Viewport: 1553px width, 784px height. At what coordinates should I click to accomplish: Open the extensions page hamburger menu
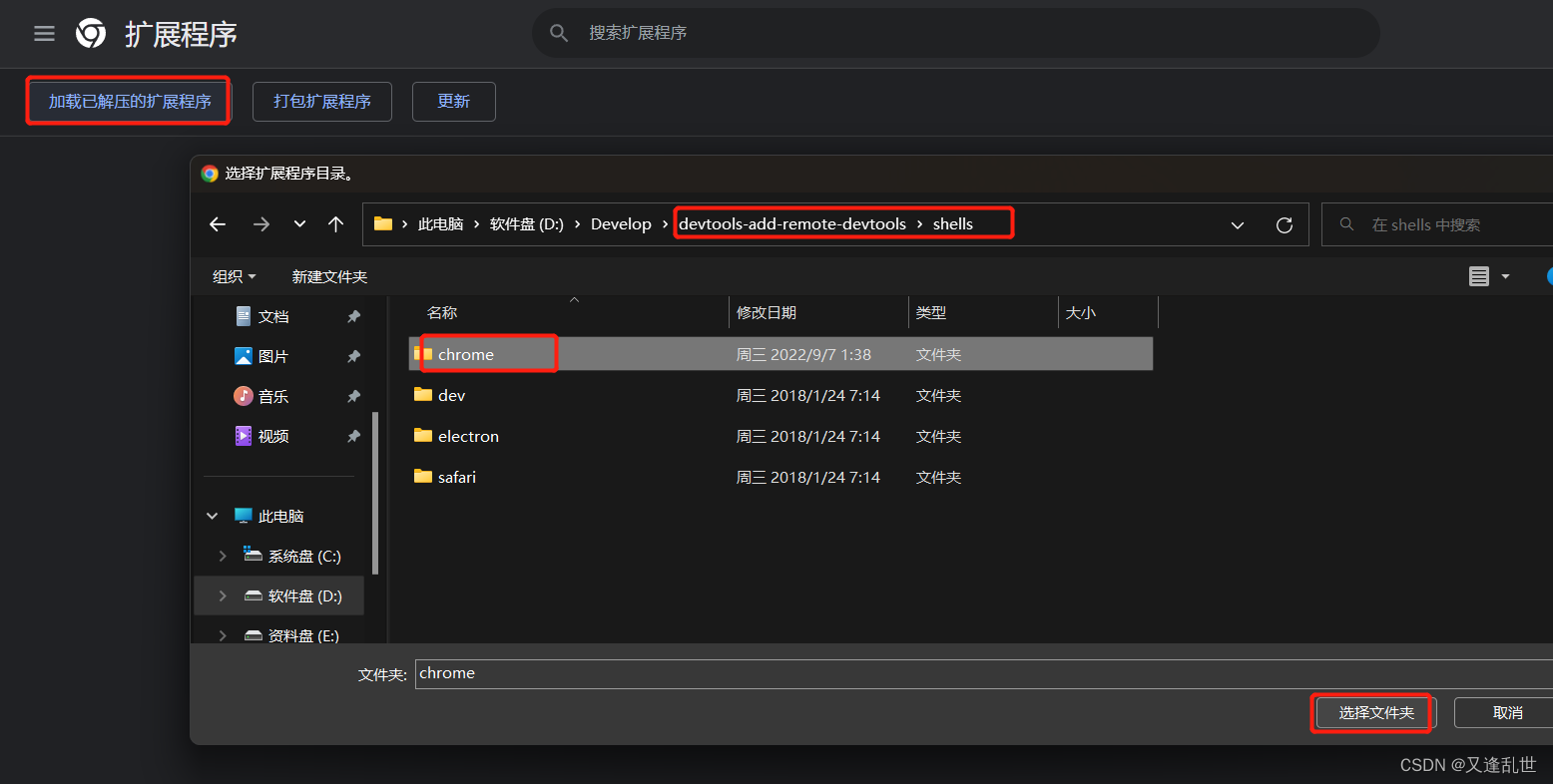(x=44, y=33)
